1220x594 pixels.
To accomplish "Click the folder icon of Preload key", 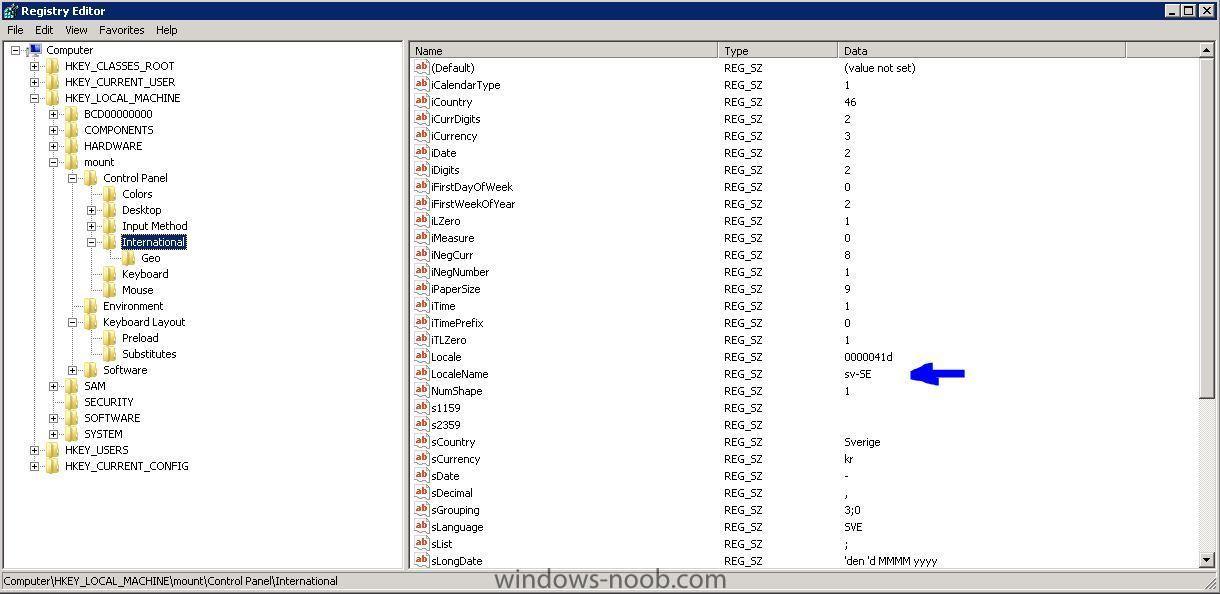I will pyautogui.click(x=110, y=338).
